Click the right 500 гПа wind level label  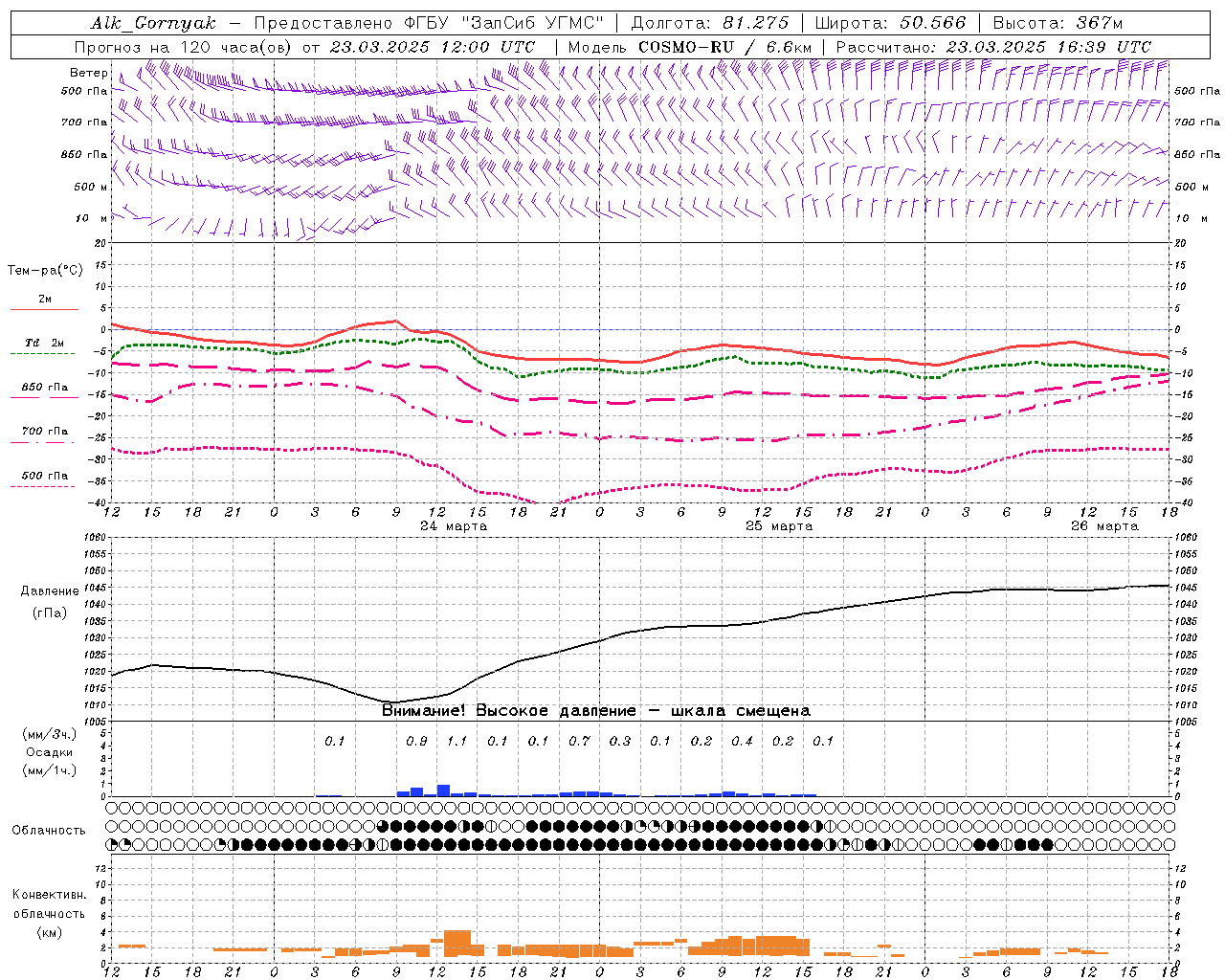pos(1197,92)
